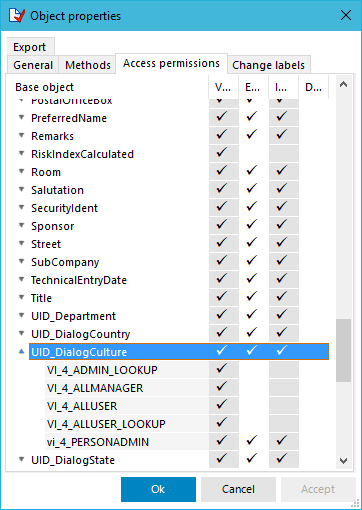Switch to the Methods tab
362x510 pixels.
click(88, 65)
